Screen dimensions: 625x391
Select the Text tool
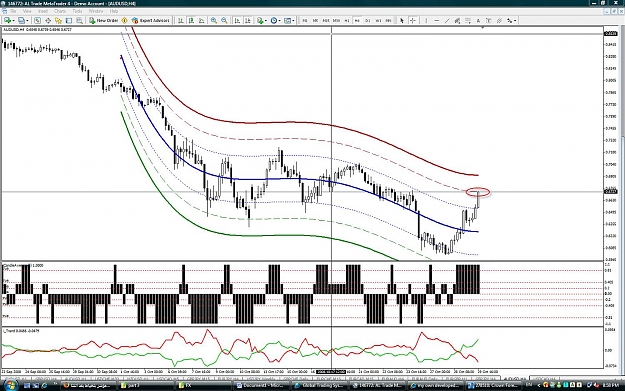pos(478,20)
